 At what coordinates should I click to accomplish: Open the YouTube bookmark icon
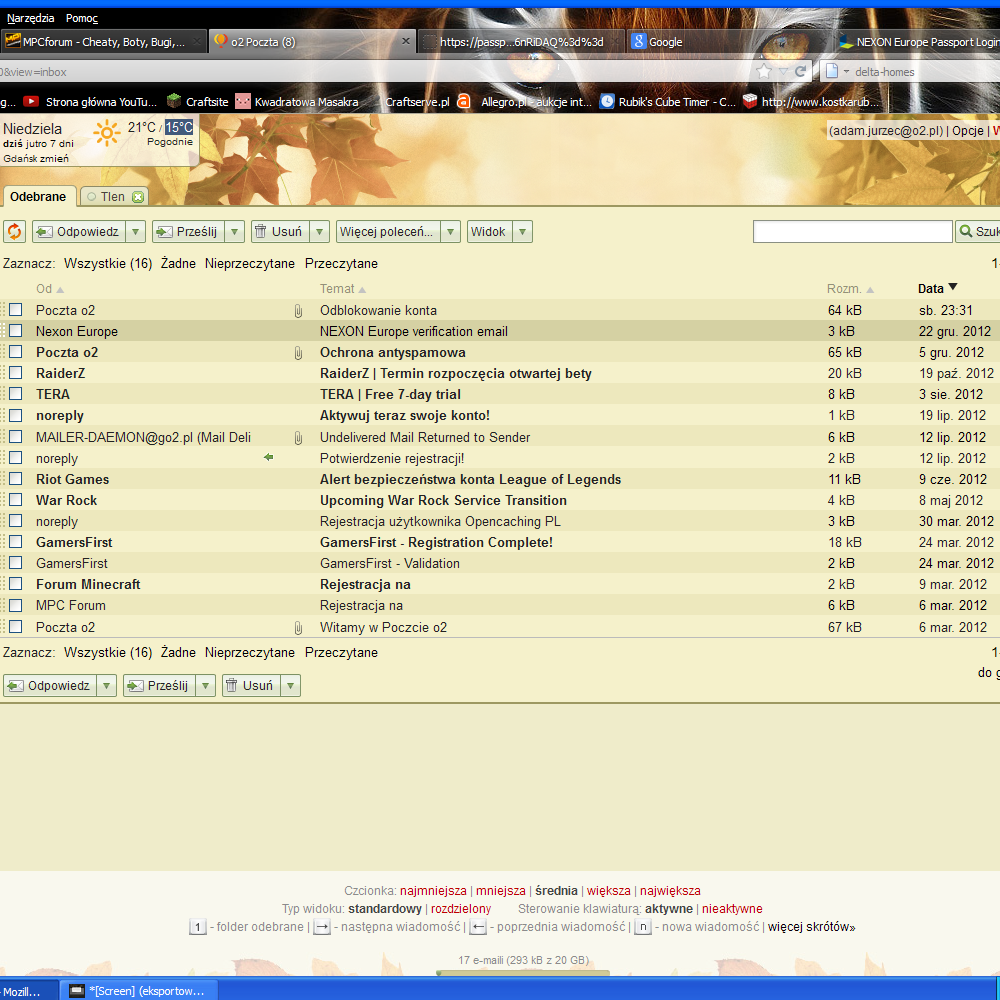31,101
